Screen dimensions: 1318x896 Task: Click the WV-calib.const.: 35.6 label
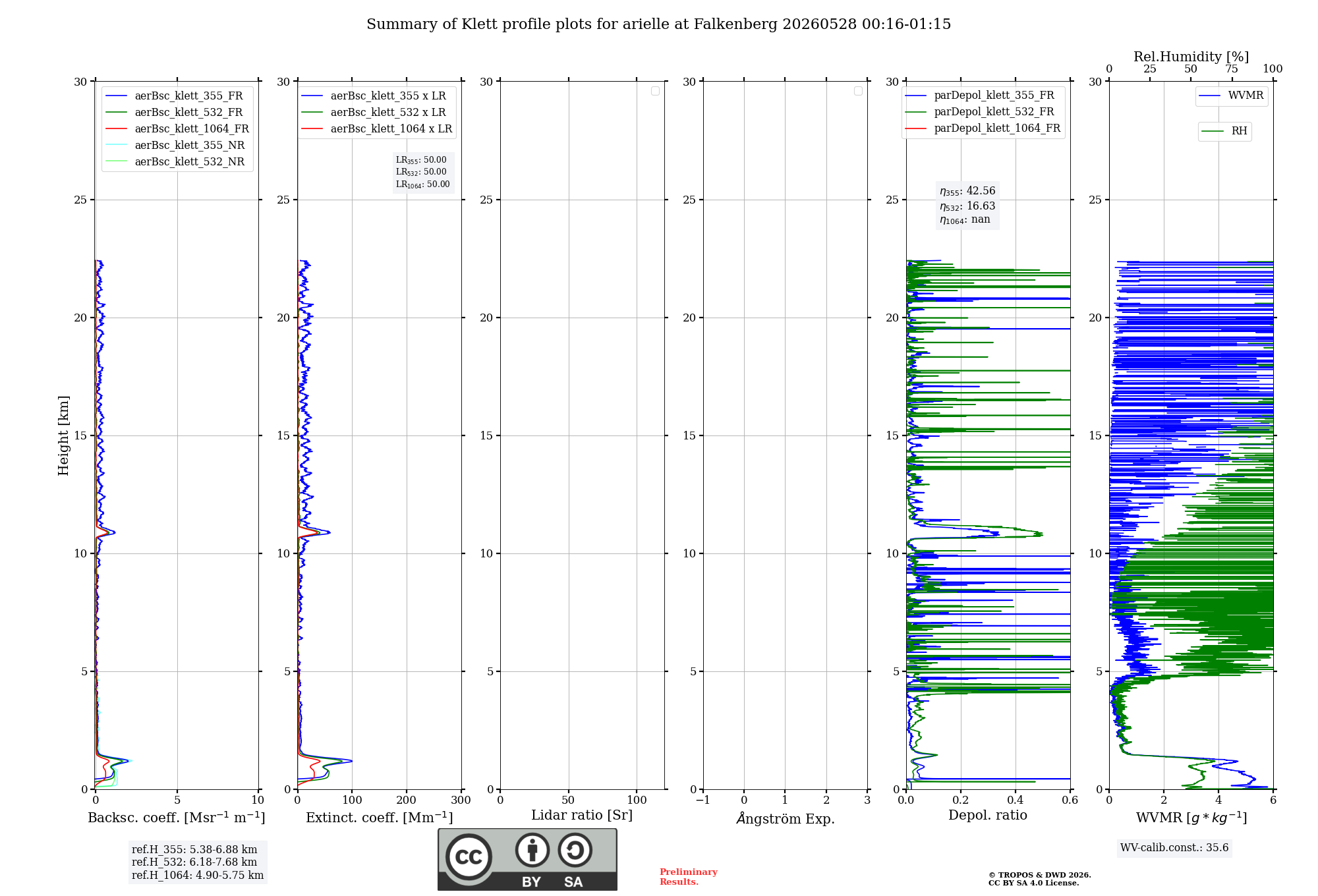(1174, 848)
